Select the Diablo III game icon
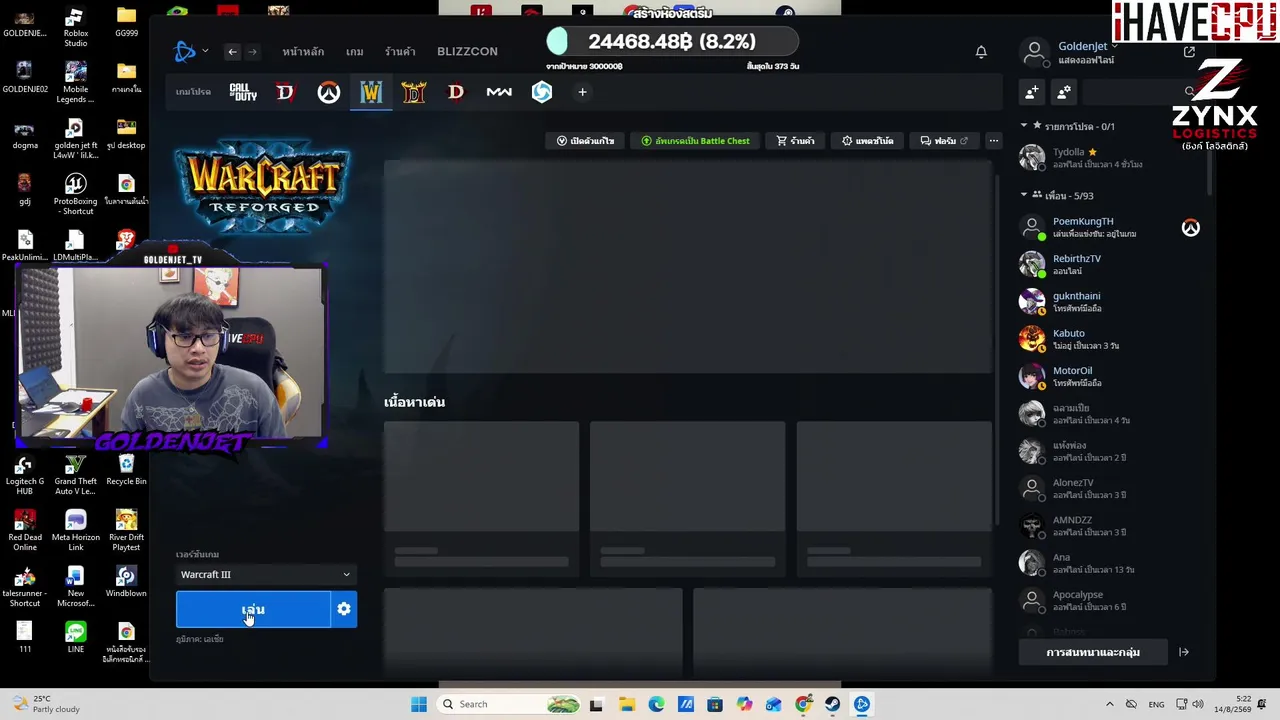Screen dimensions: 1280x720 point(456,92)
